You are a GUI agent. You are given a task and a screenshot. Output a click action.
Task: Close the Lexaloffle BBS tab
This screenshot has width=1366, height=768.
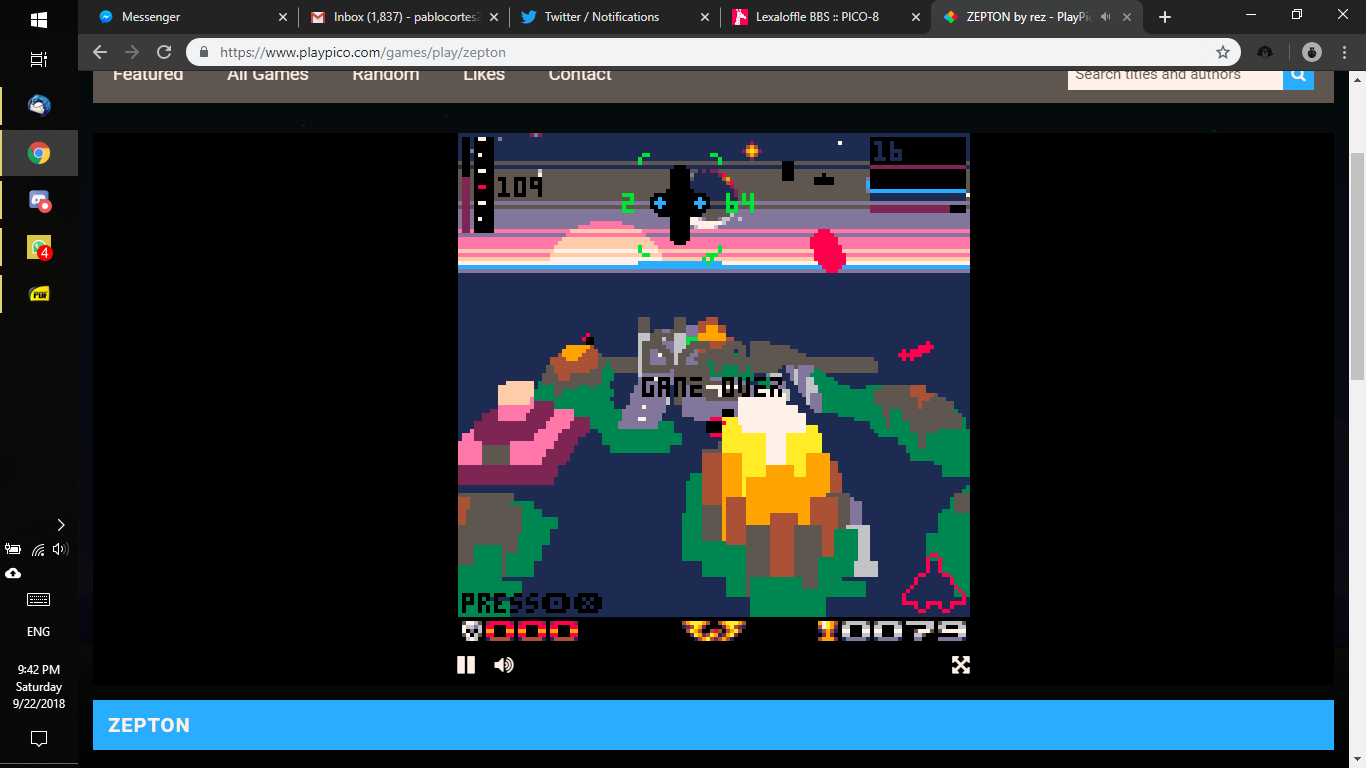click(x=916, y=17)
